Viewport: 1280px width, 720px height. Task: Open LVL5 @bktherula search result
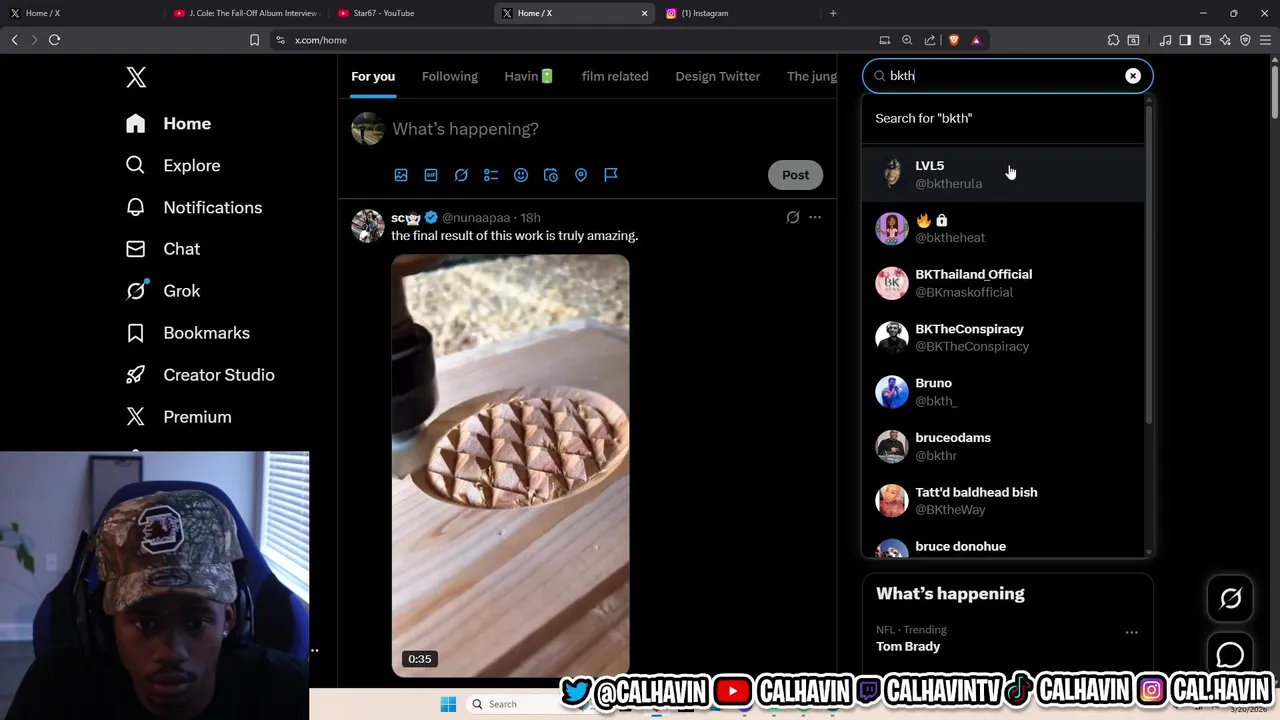1004,174
